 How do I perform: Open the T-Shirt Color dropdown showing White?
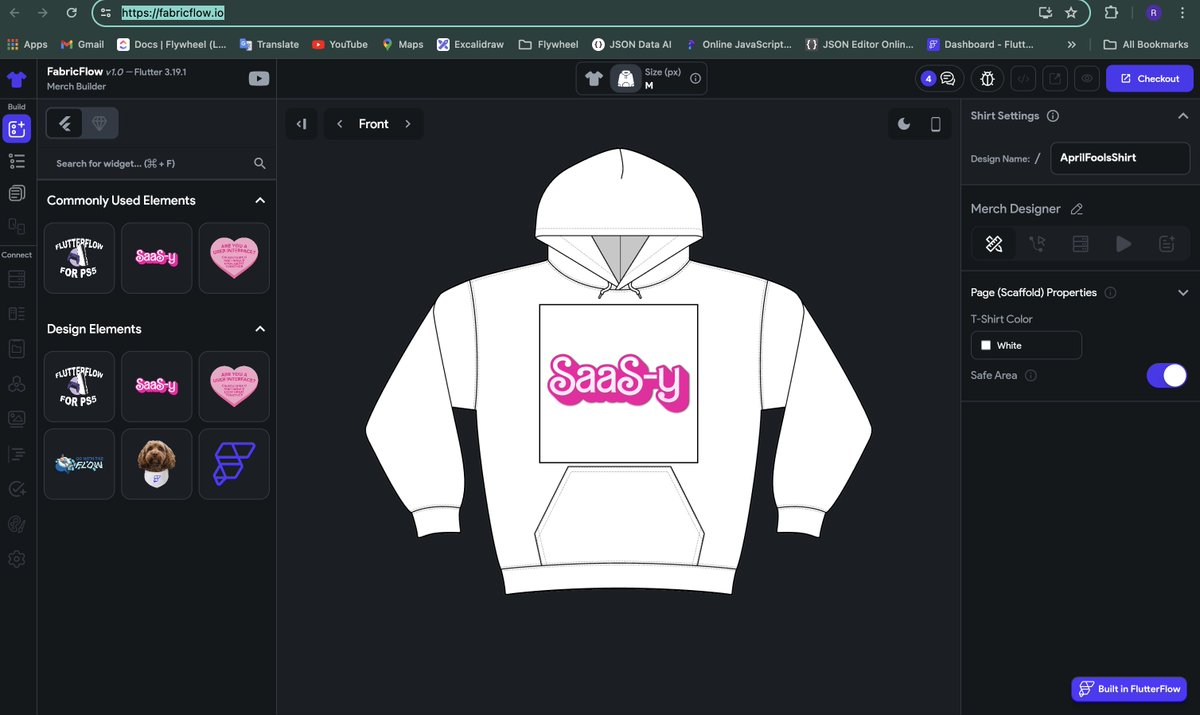coord(1026,345)
